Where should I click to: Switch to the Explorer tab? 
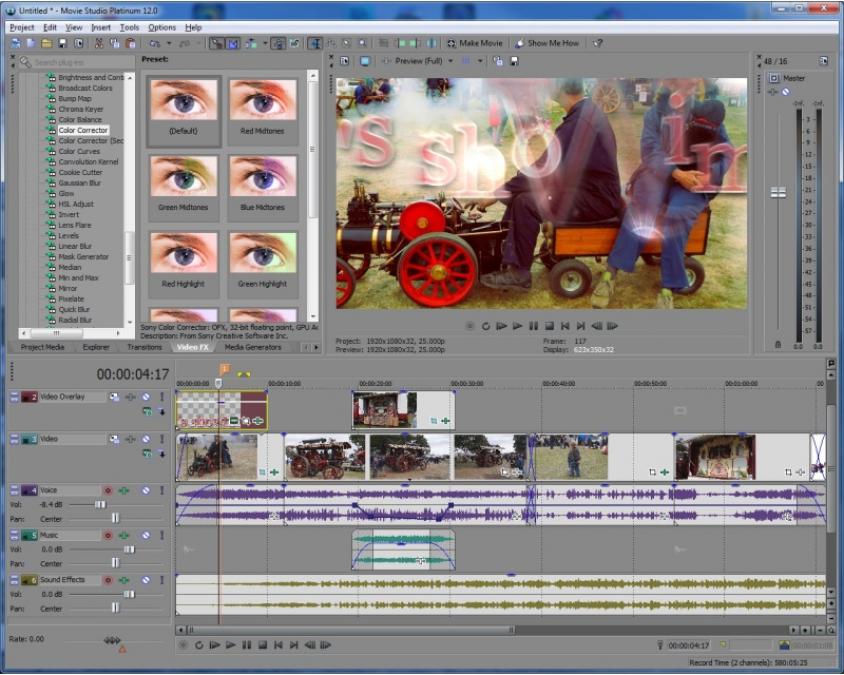pos(96,347)
